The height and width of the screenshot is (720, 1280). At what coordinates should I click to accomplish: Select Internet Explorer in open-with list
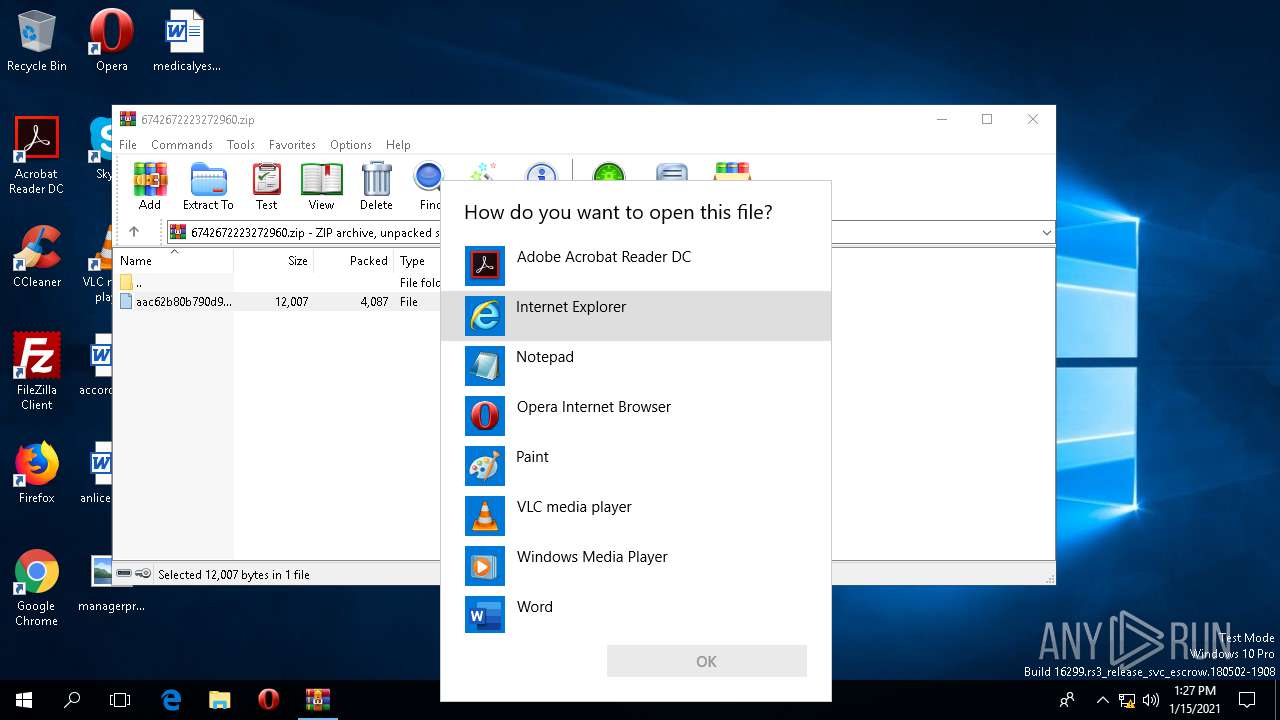636,316
